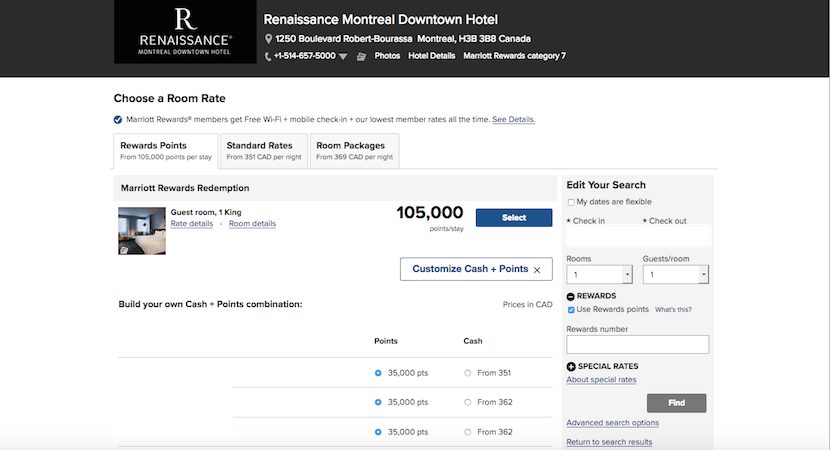Screen dimensions: 830x450
Task: Click the Renaissance hotel logo
Action: click(184, 32)
